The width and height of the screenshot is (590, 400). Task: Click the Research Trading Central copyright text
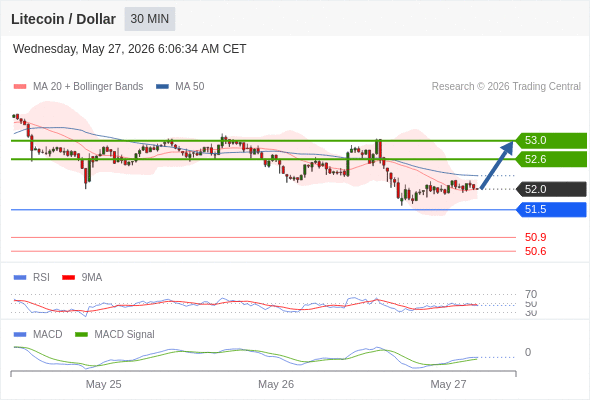point(506,87)
